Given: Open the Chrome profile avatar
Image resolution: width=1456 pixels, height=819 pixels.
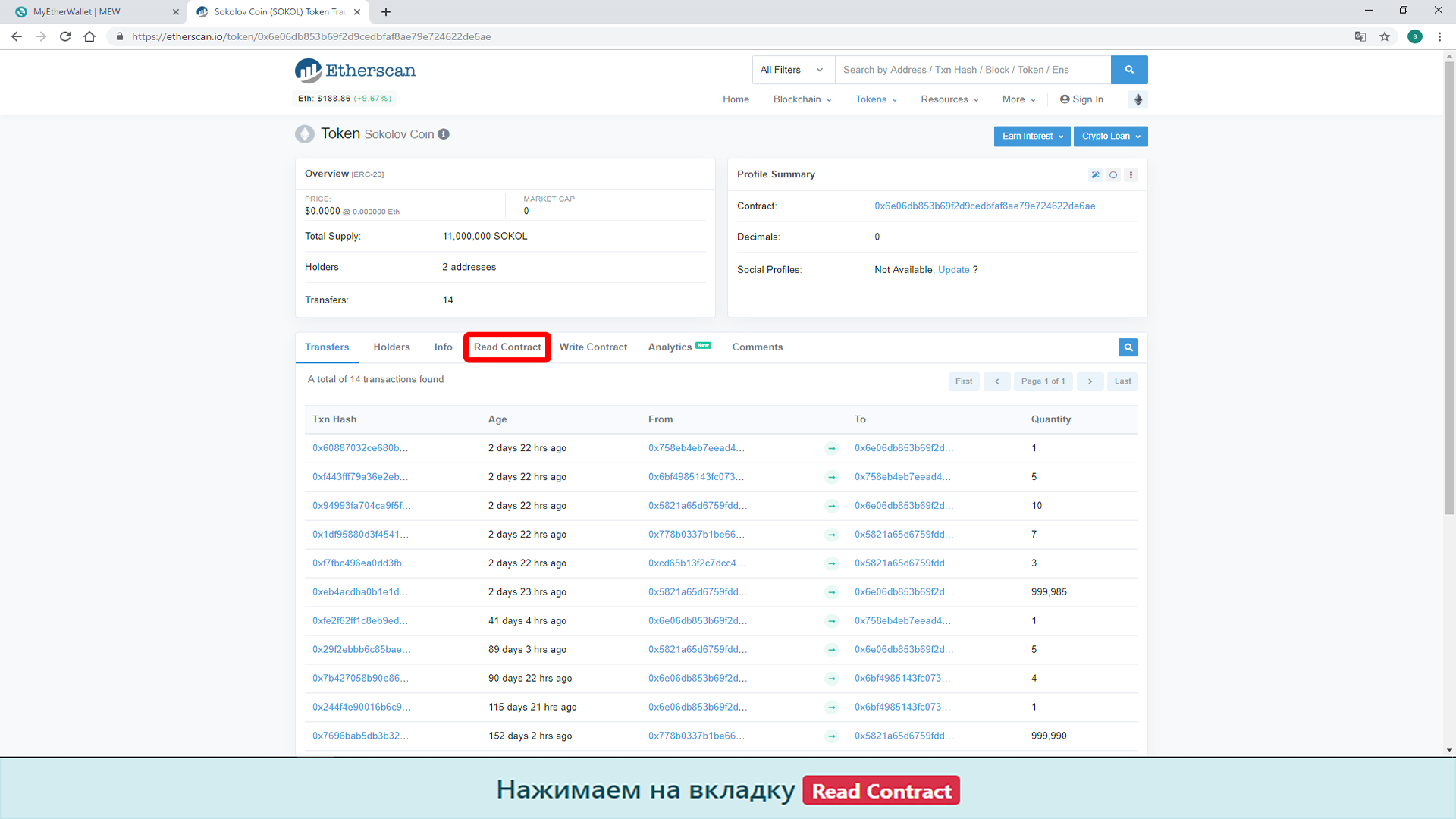Looking at the screenshot, I should point(1415,36).
